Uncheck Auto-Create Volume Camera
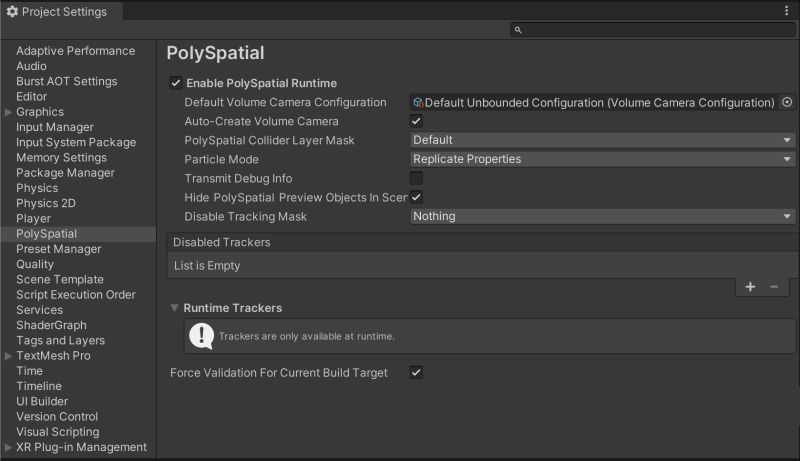Viewport: 800px width, 461px height. 416,121
